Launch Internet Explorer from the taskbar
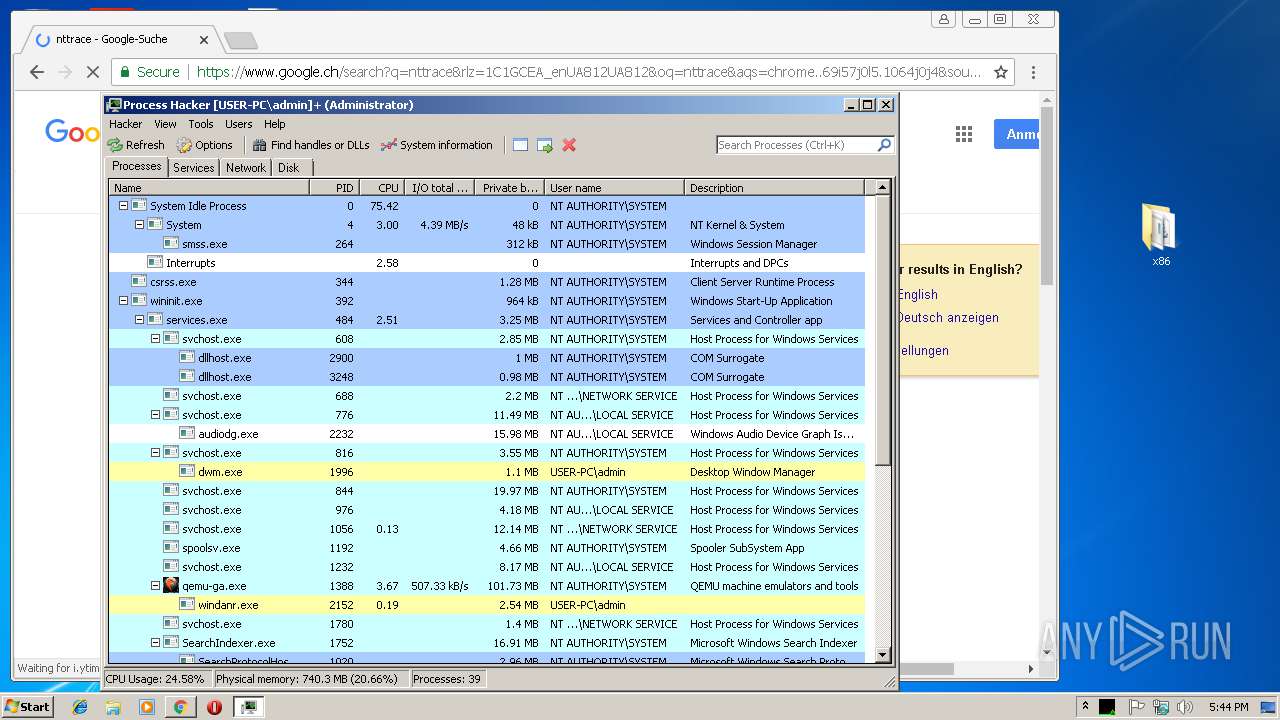This screenshot has width=1280, height=720. point(80,706)
